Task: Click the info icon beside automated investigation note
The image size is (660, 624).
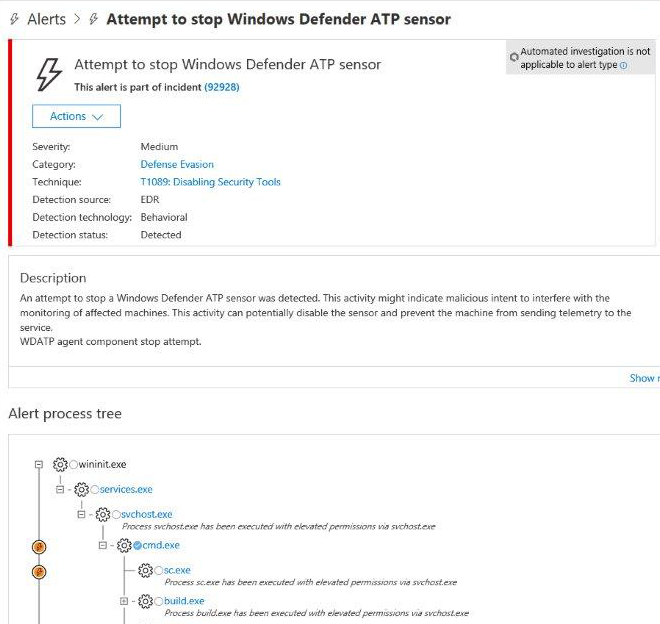Action: 624,66
